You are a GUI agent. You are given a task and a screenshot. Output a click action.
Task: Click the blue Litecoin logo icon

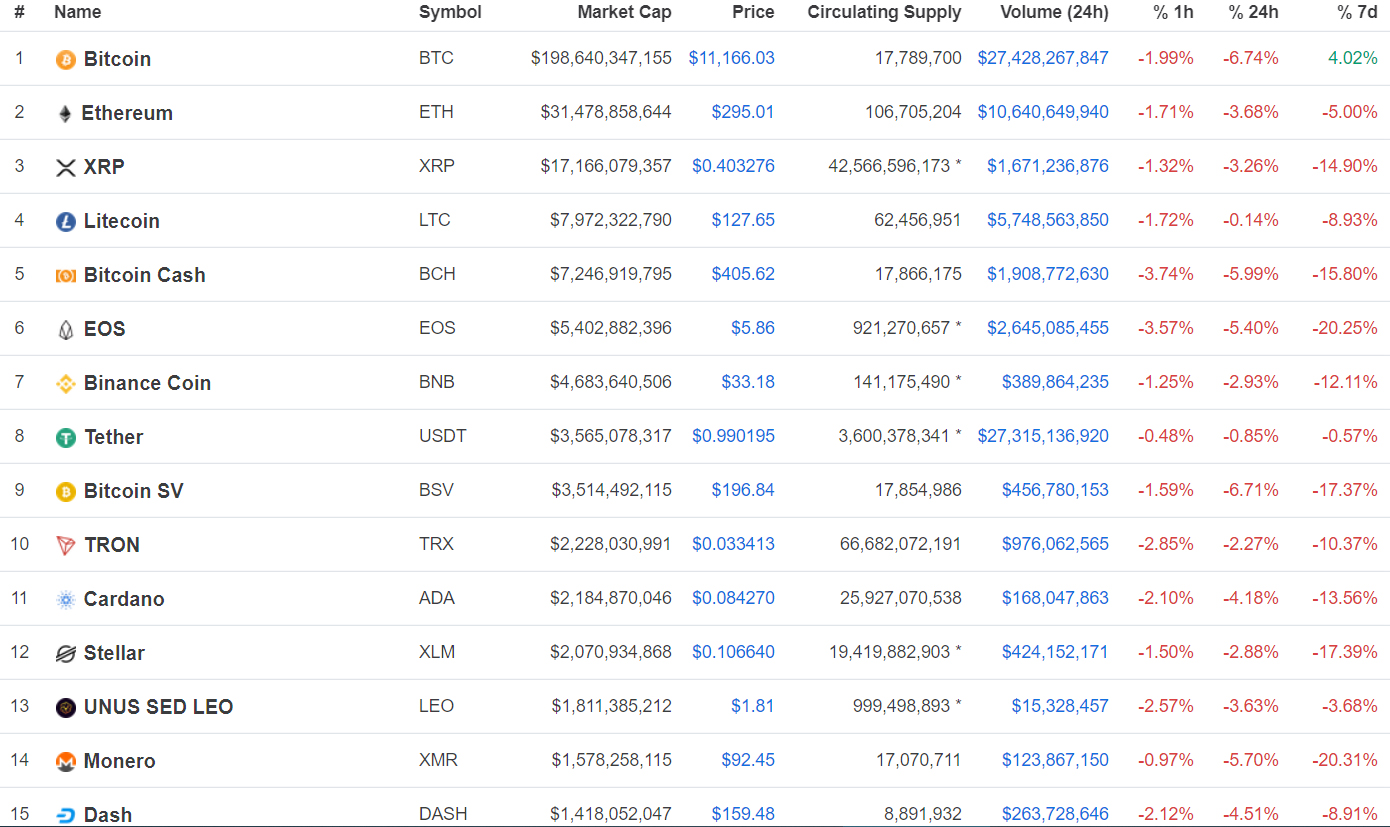[x=65, y=222]
